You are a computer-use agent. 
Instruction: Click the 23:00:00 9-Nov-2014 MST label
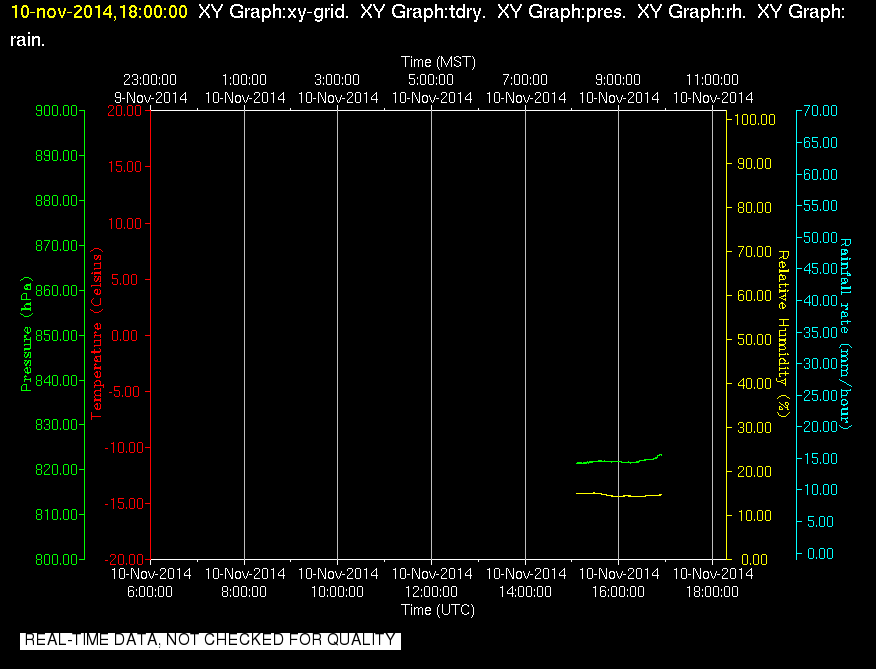tap(150, 89)
